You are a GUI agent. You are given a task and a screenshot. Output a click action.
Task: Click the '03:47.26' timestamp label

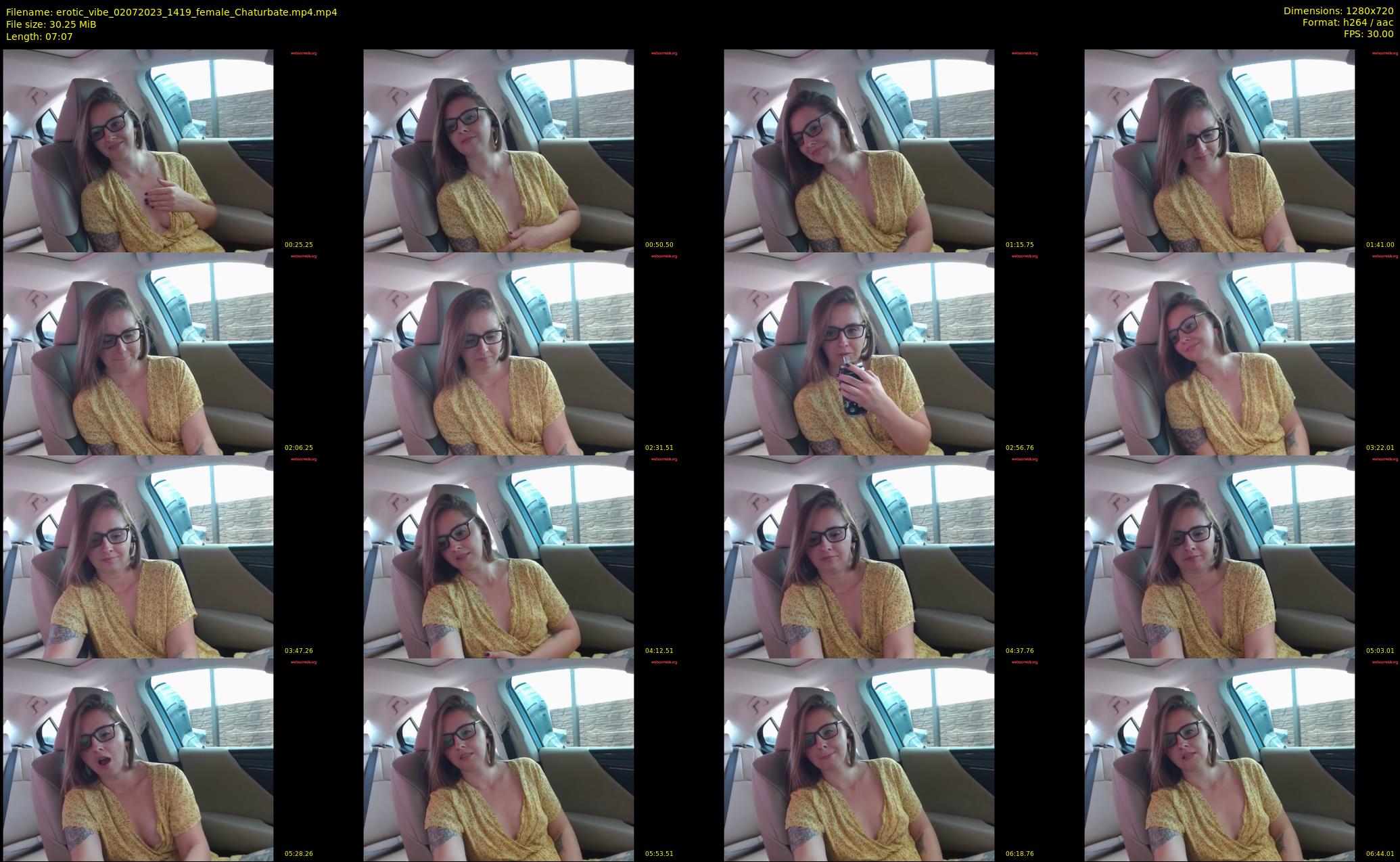299,651
